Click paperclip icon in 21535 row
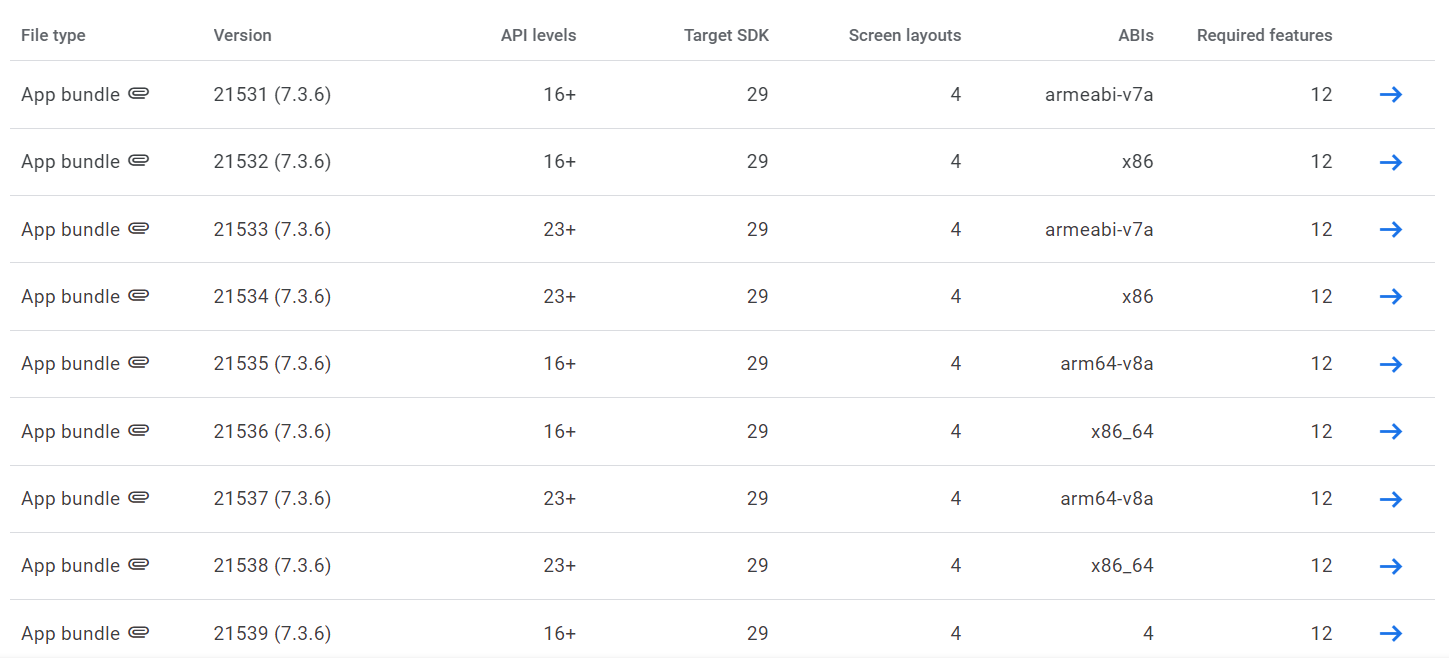The width and height of the screenshot is (1449, 658). pyautogui.click(x=139, y=363)
